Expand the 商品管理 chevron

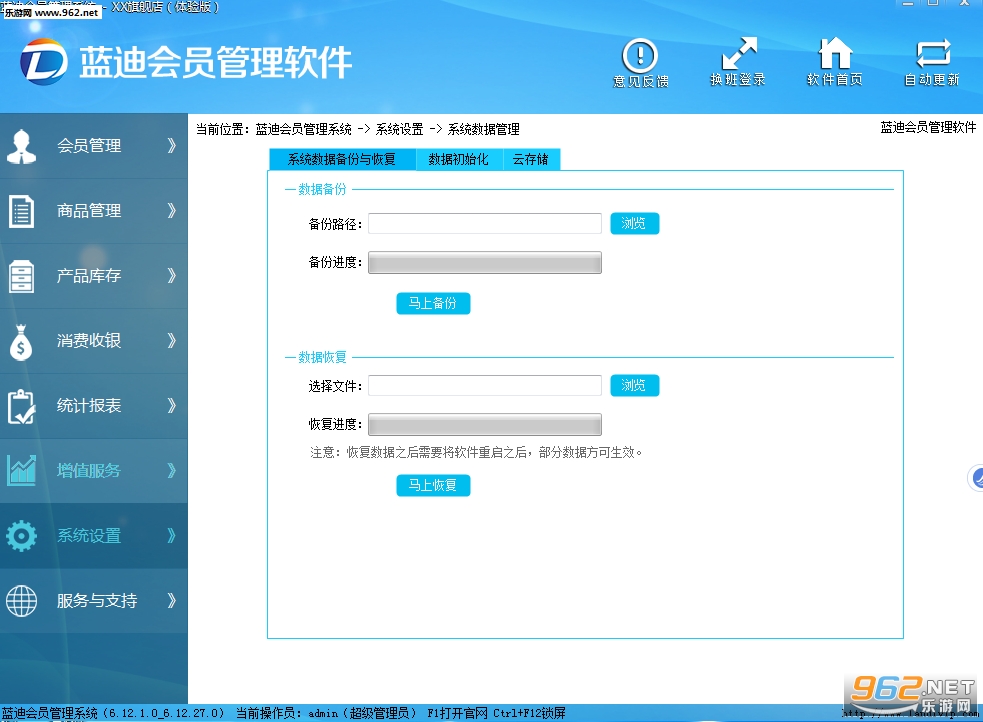171,211
